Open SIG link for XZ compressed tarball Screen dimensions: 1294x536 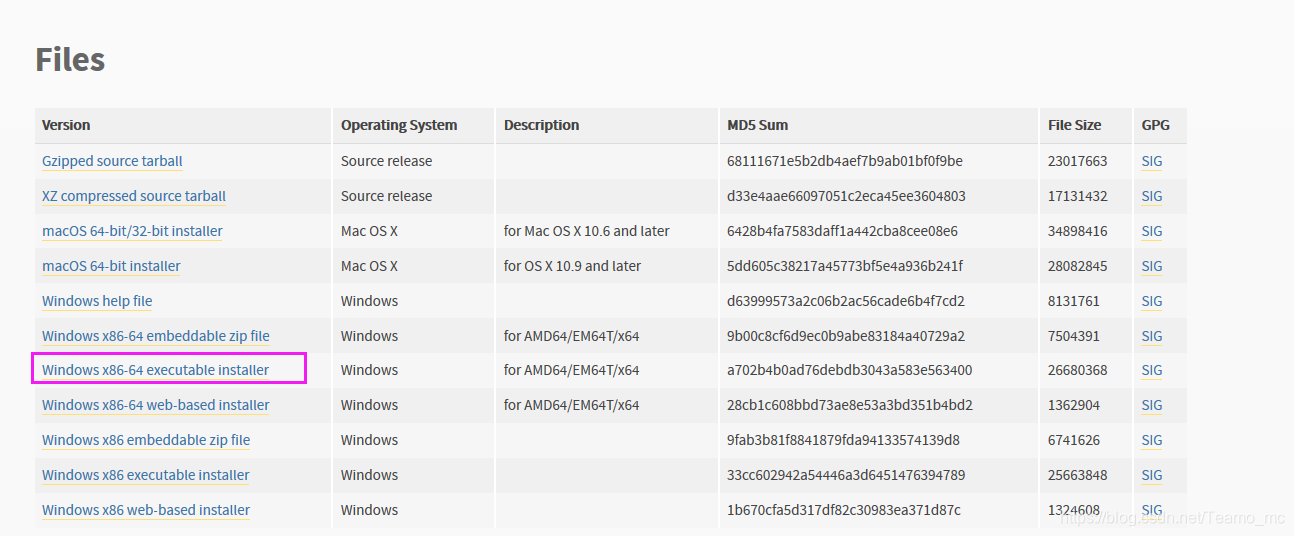tap(1152, 196)
